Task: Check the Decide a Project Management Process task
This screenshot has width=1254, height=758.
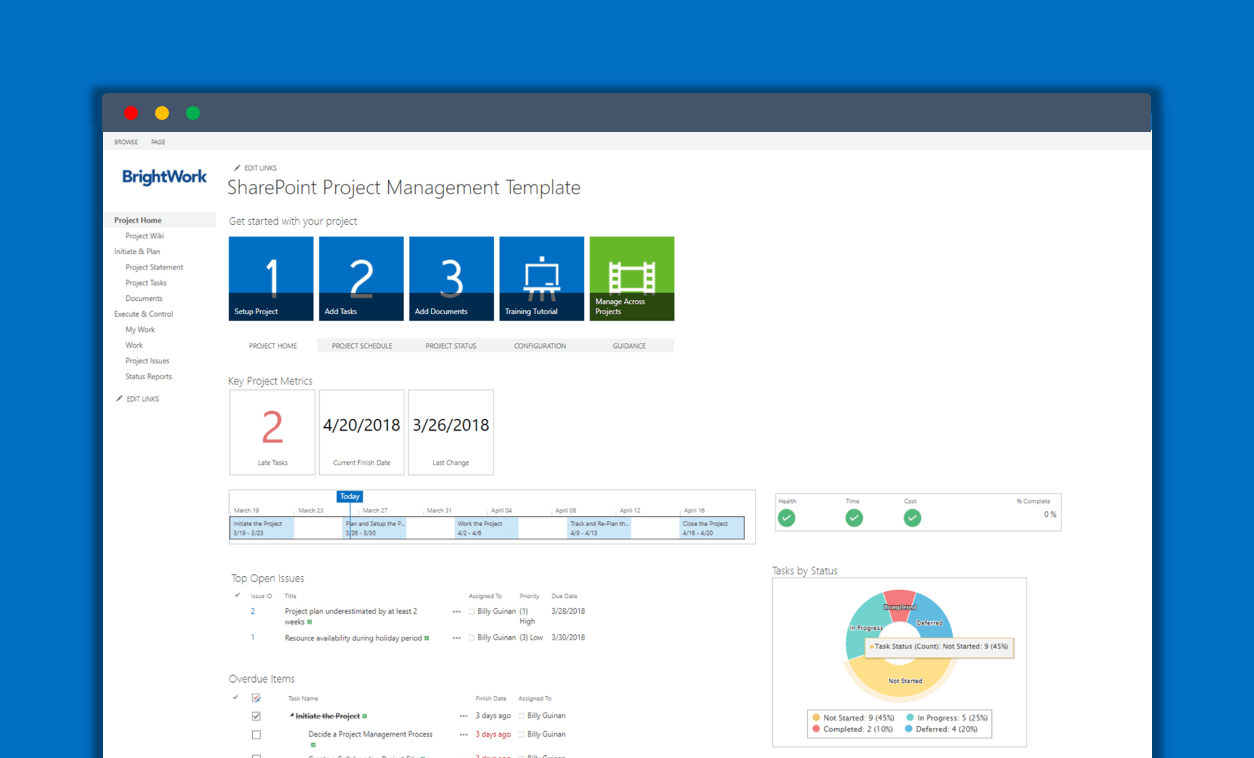Action: (256, 734)
